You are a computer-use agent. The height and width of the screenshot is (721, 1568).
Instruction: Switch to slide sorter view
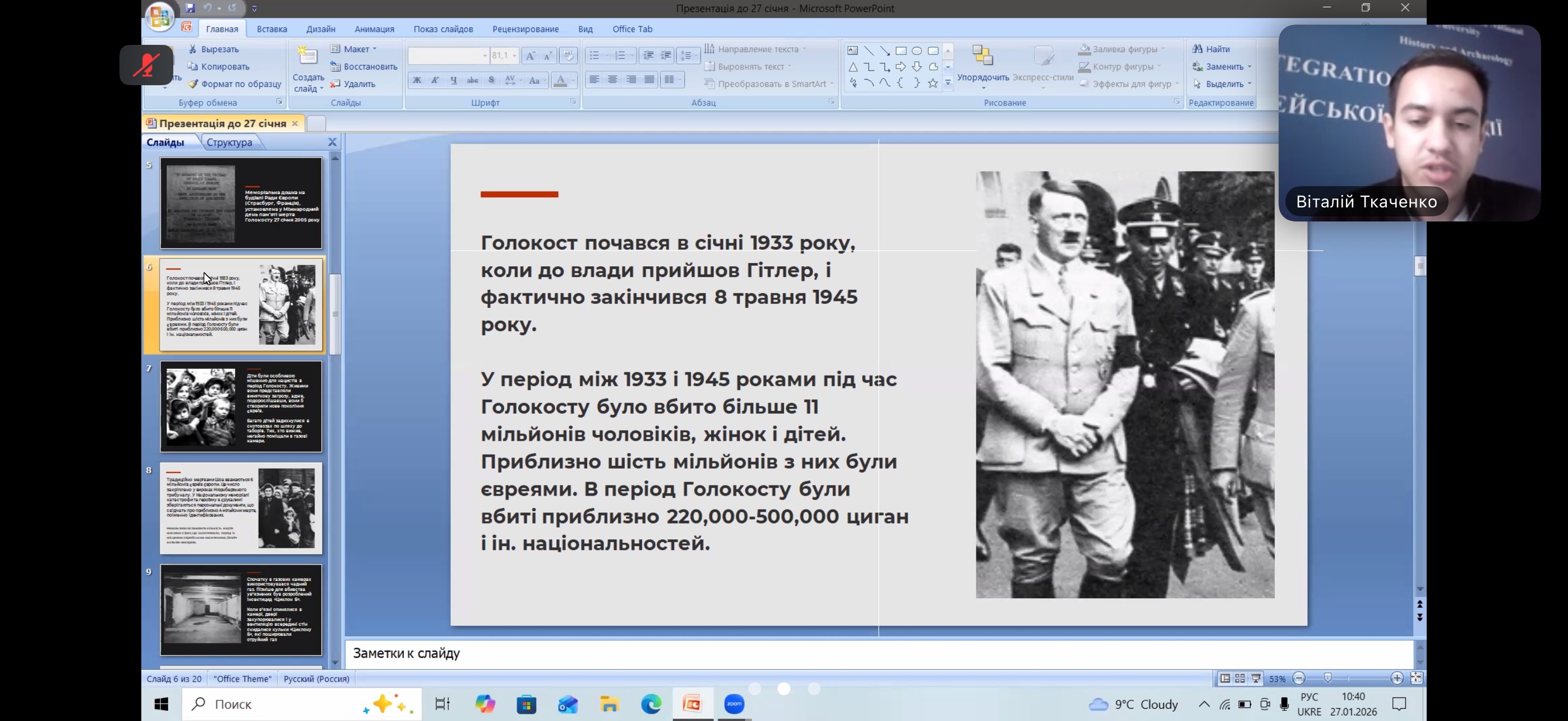coord(1240,678)
